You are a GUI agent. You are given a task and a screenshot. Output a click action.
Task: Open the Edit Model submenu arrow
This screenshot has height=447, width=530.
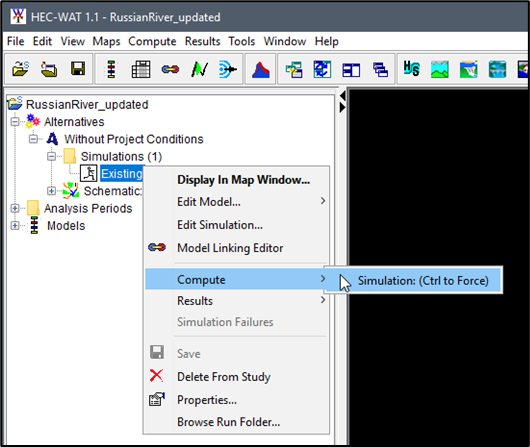point(323,201)
